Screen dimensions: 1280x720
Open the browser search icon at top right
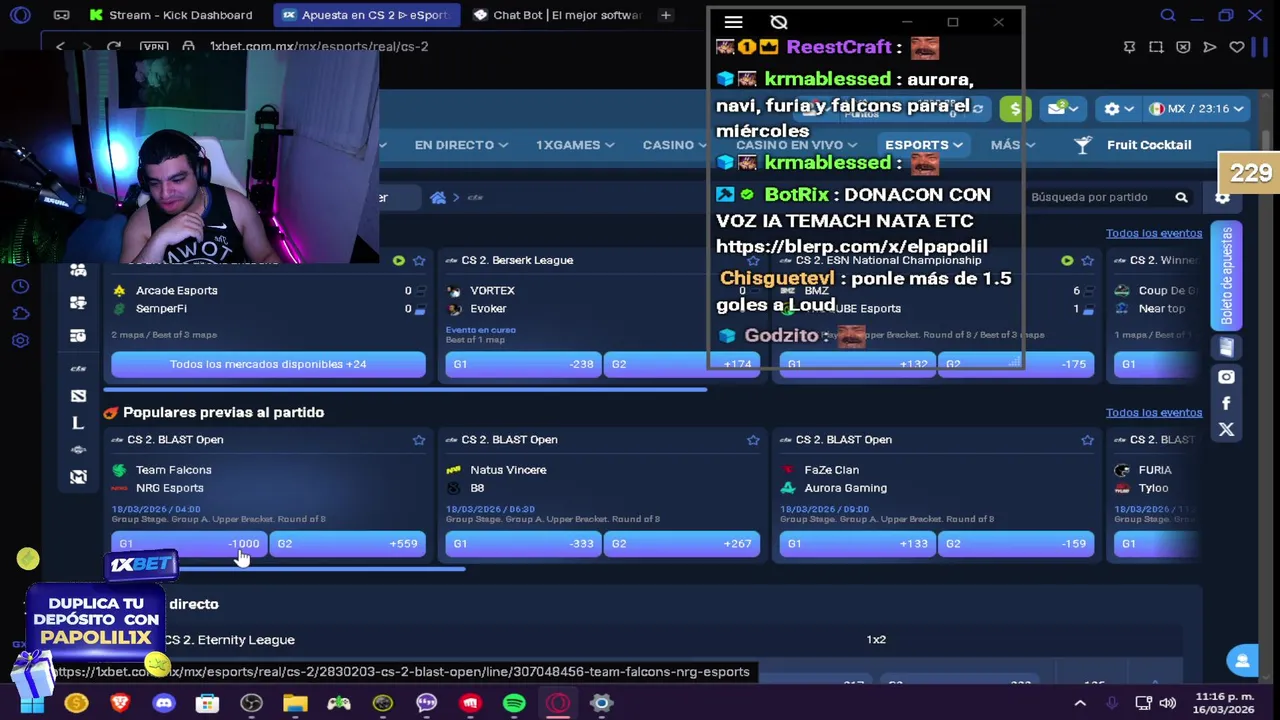point(1168,15)
